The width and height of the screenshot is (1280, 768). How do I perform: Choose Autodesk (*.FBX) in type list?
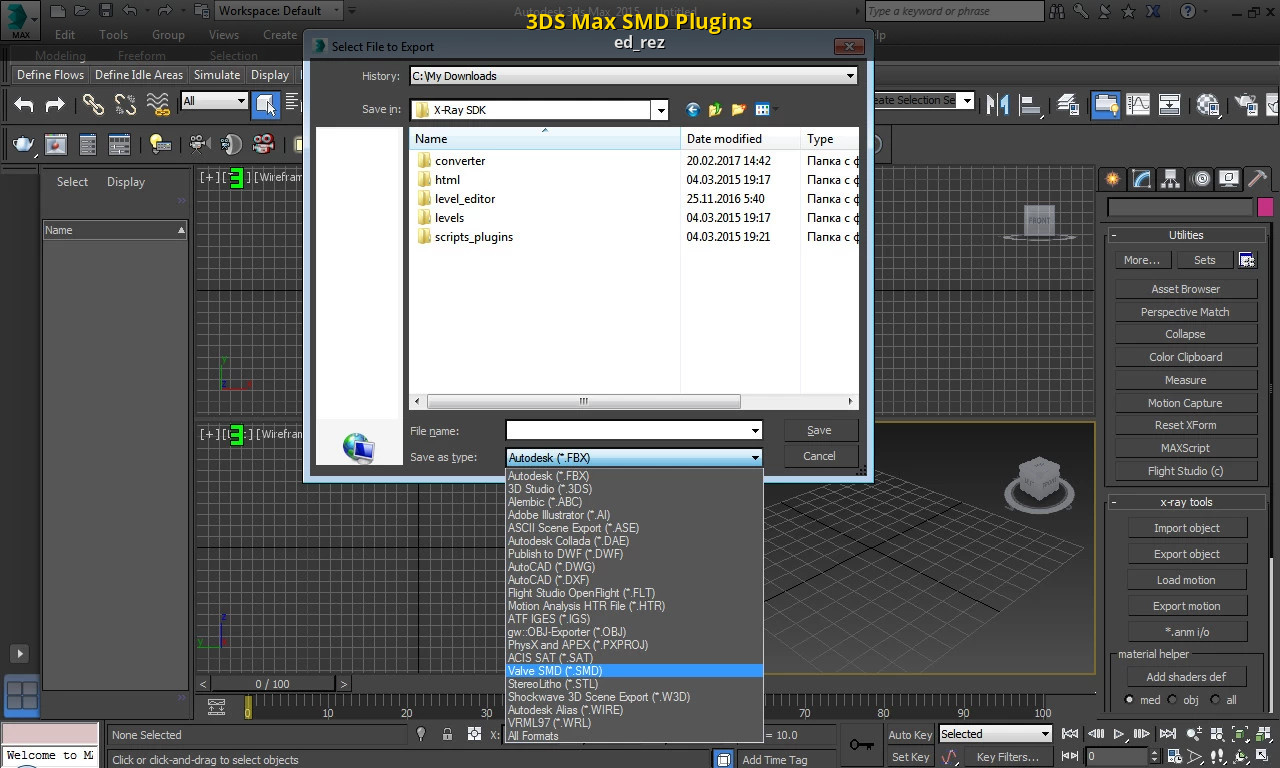(x=634, y=476)
